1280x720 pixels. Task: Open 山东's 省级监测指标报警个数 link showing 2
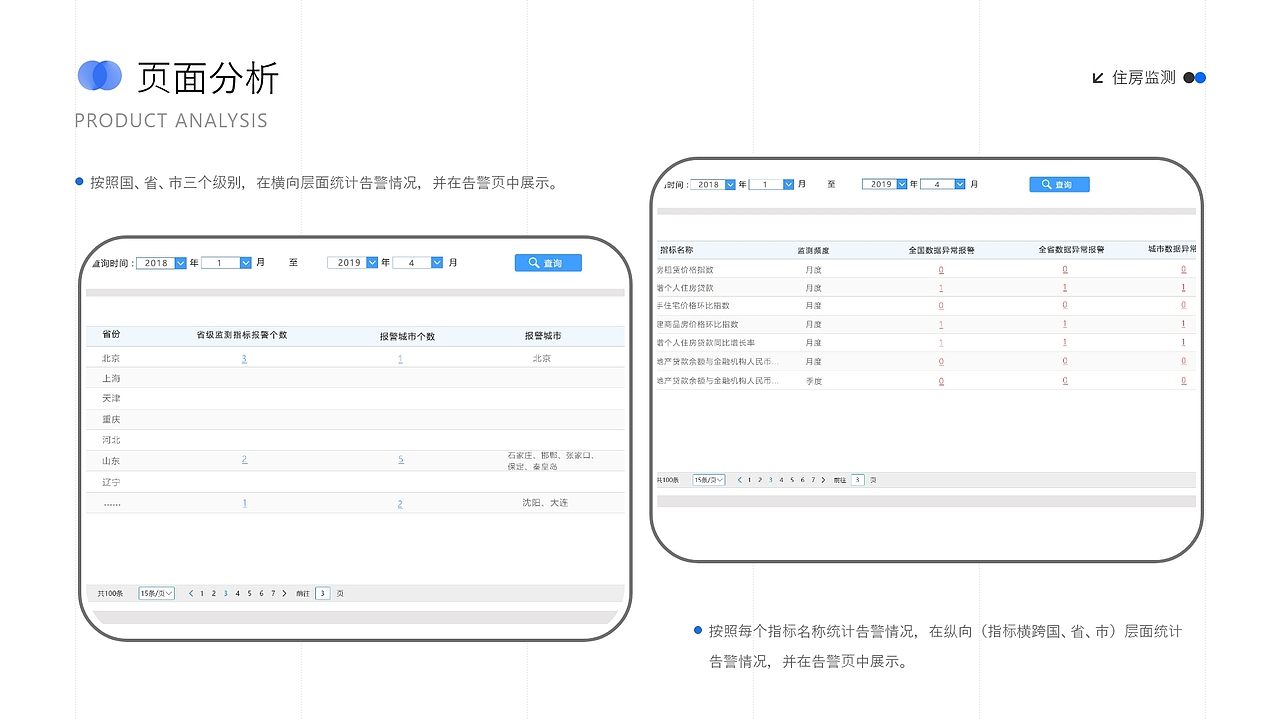(244, 460)
